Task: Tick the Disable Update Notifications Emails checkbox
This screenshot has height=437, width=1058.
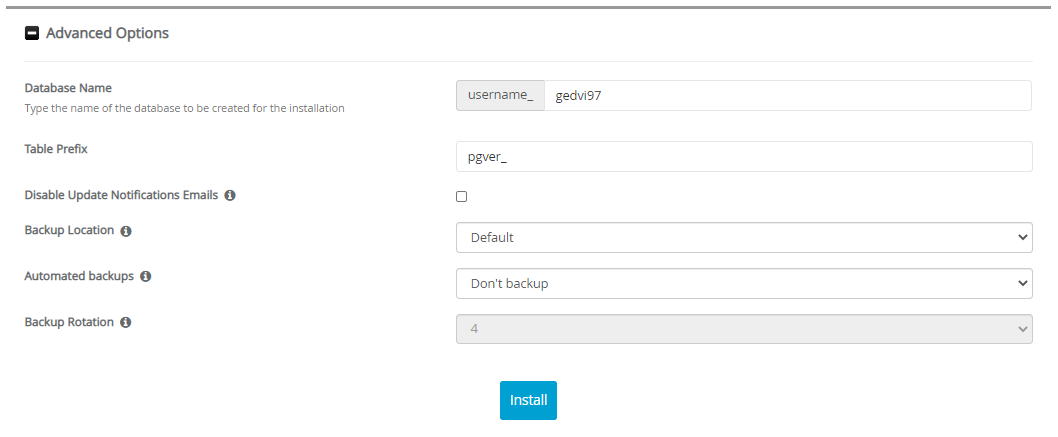Action: click(462, 196)
